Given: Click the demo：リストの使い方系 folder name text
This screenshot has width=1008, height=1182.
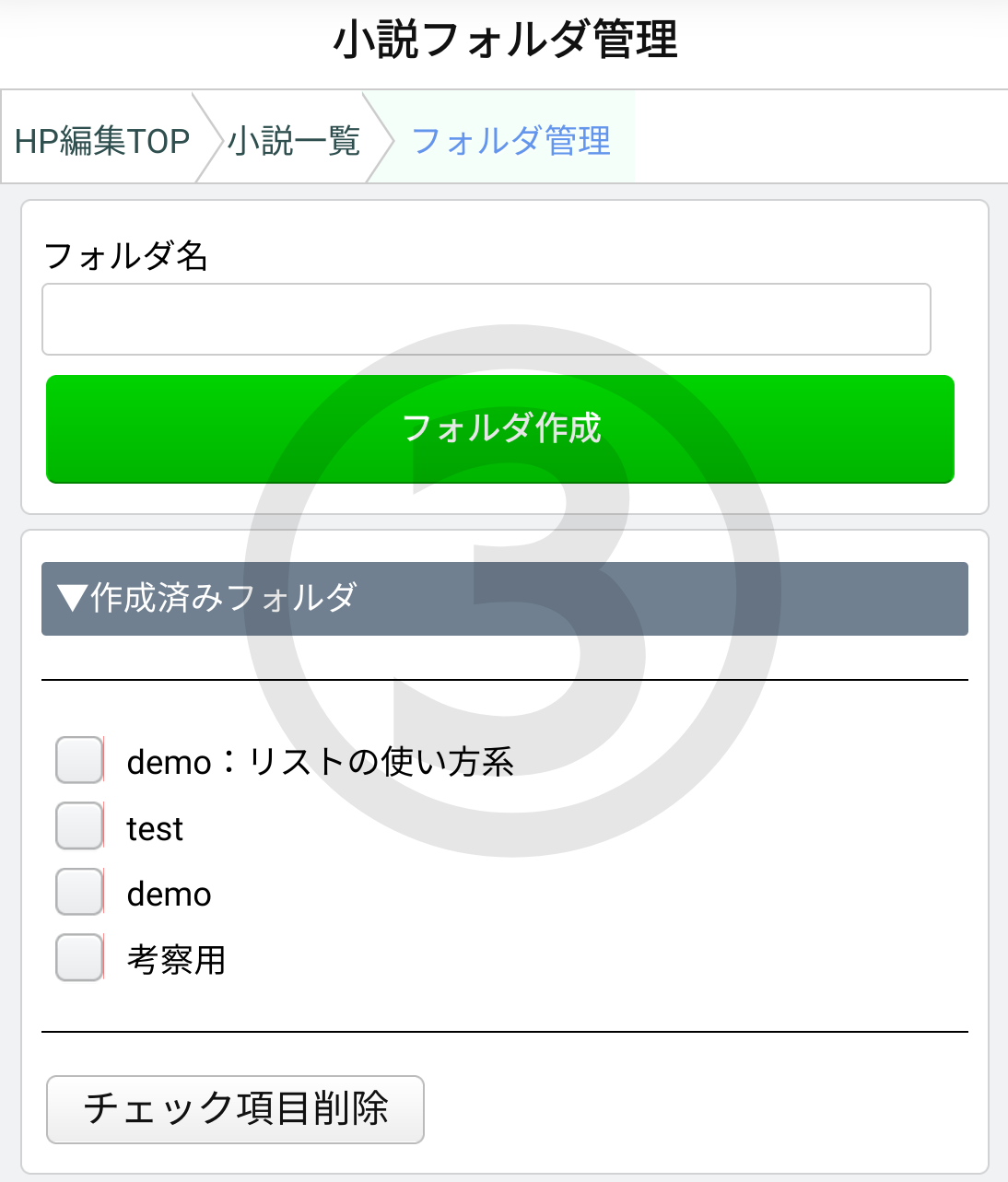Looking at the screenshot, I should coord(320,762).
